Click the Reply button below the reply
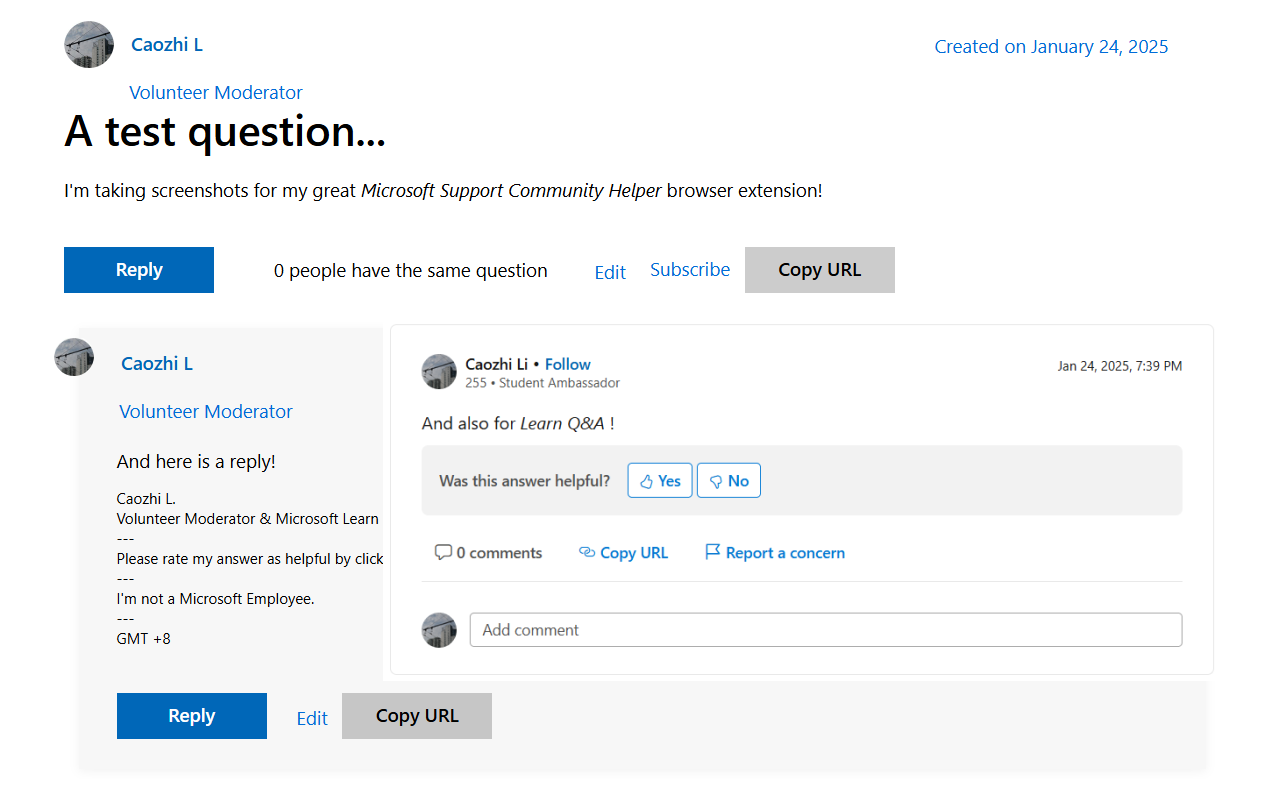Image resolution: width=1280 pixels, height=800 pixels. click(x=192, y=716)
